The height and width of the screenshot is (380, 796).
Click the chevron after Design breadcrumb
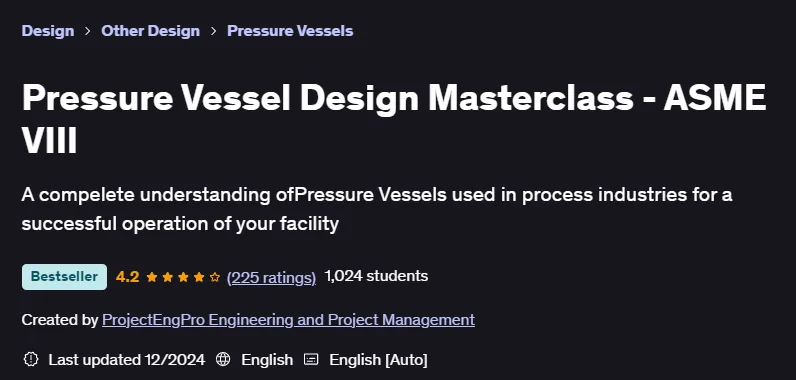[x=88, y=31]
